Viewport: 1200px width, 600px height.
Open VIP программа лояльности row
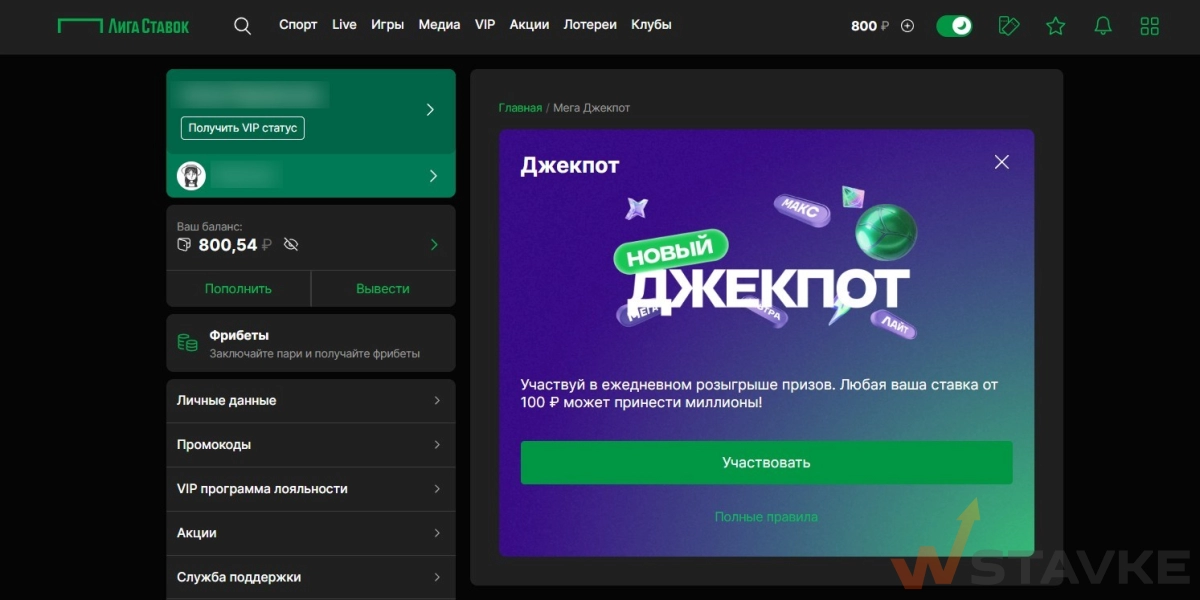[311, 489]
